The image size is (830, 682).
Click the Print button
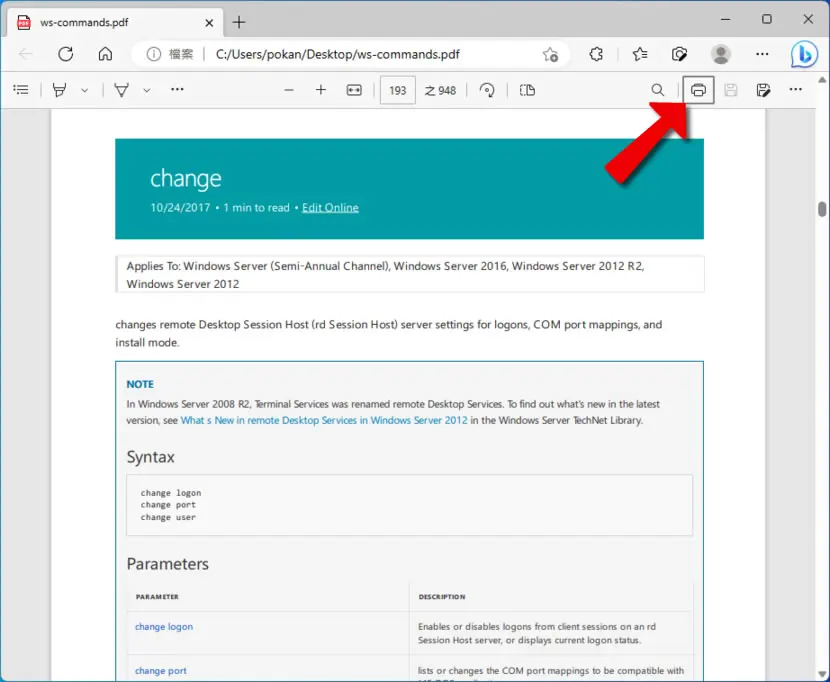(x=698, y=90)
